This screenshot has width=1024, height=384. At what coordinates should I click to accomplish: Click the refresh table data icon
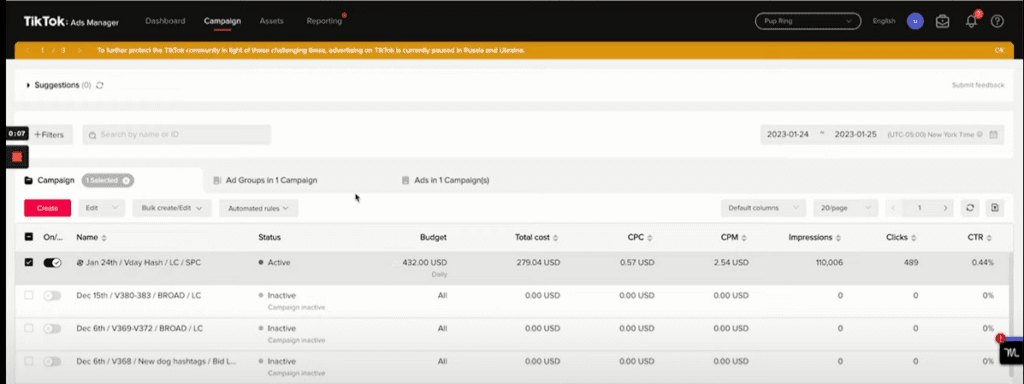click(x=970, y=208)
